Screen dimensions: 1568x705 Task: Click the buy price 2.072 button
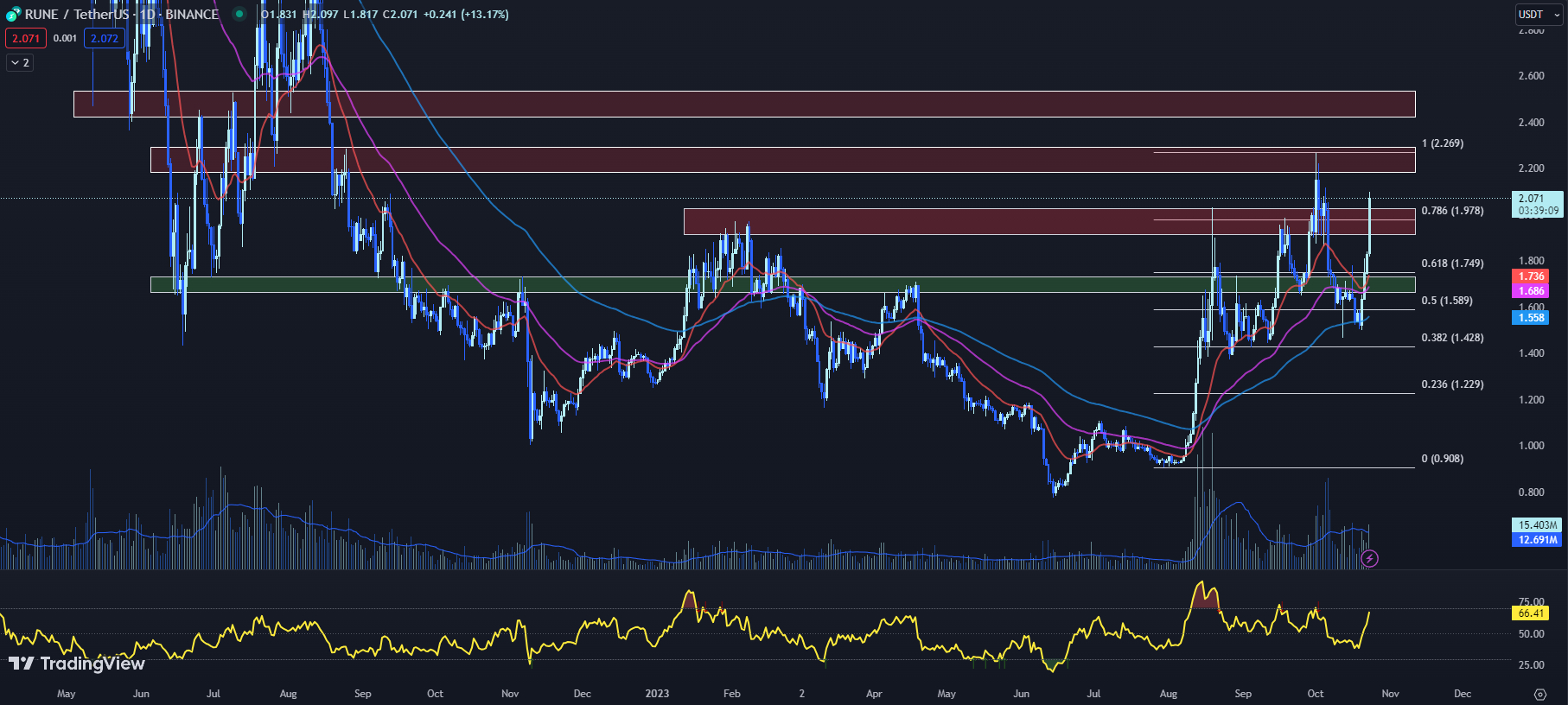pyautogui.click(x=105, y=38)
